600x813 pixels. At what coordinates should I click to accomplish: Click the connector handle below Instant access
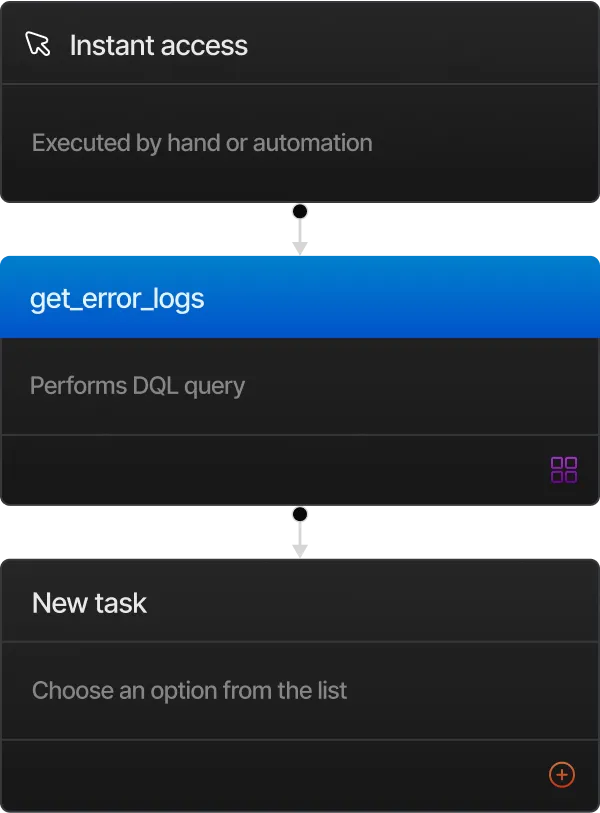[300, 228]
